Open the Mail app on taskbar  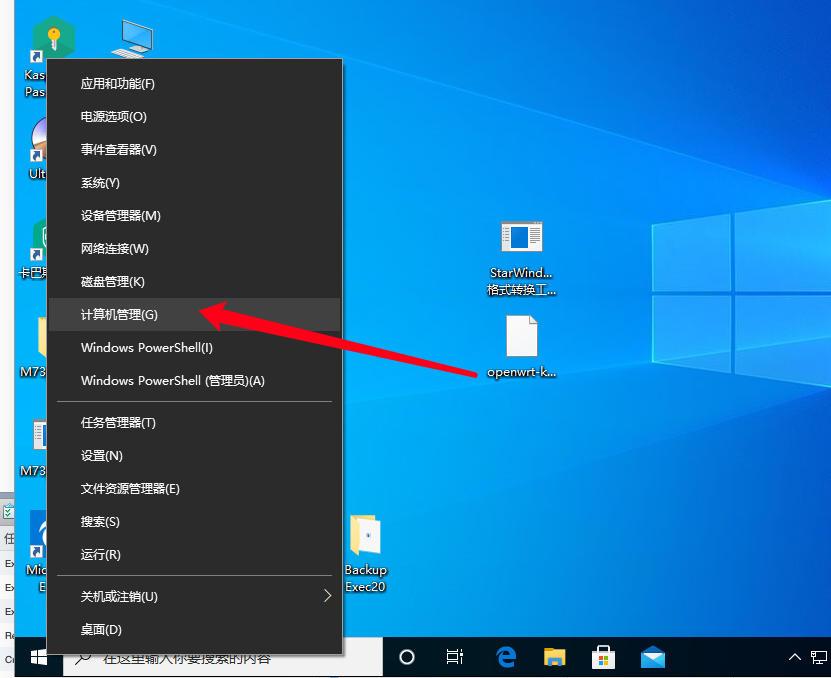pos(652,657)
